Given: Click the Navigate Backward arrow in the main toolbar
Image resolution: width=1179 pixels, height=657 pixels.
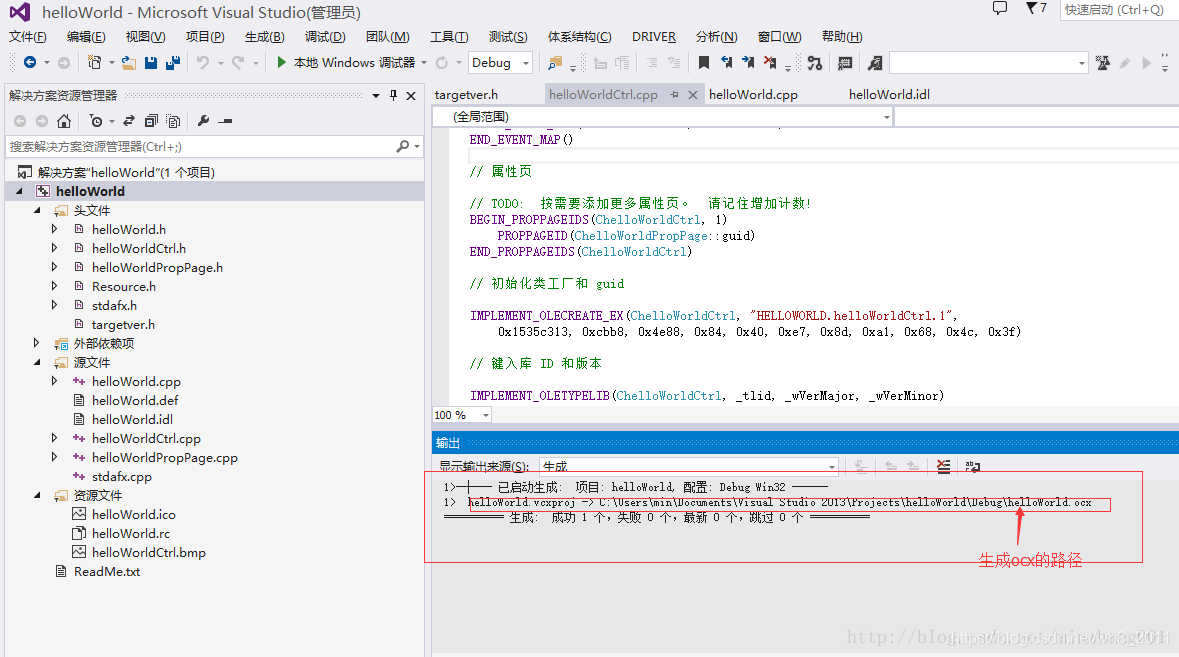Looking at the screenshot, I should click(x=30, y=62).
